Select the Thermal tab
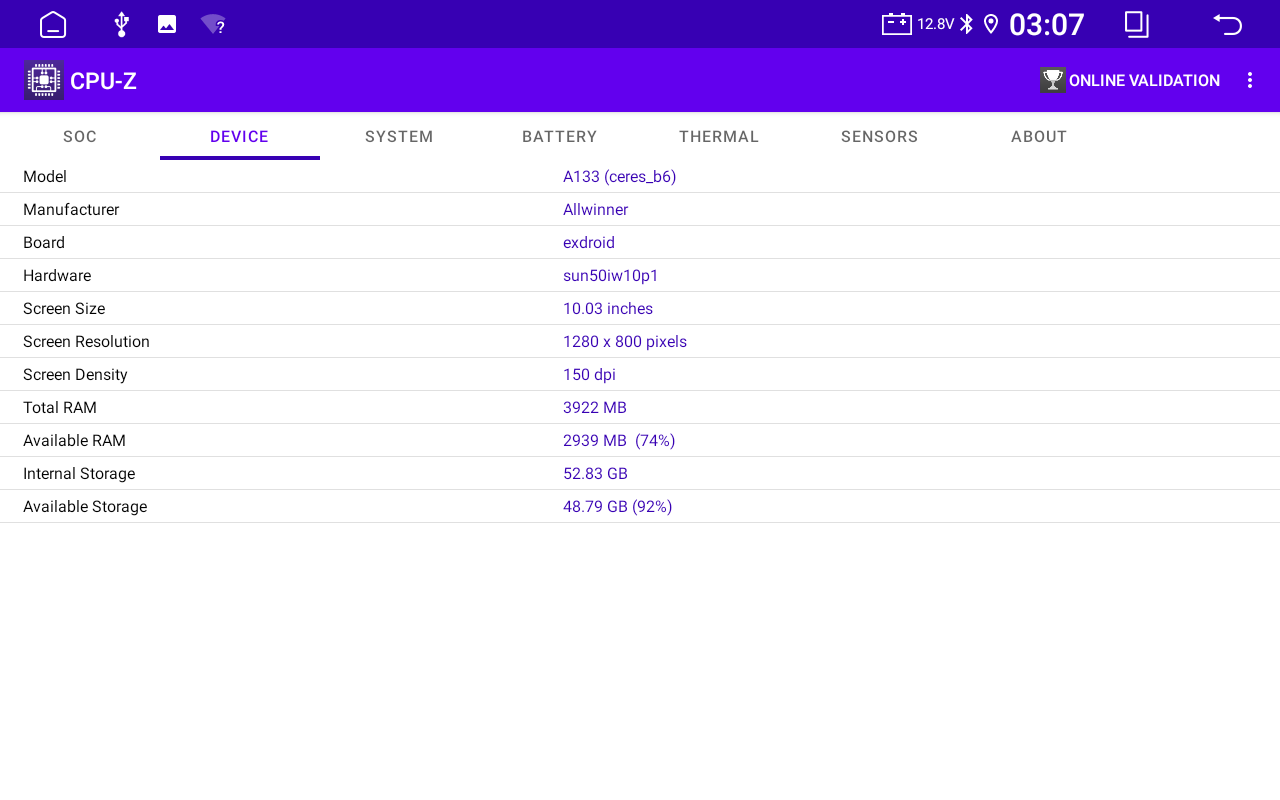Screen dimensions: 1280x800 719,137
